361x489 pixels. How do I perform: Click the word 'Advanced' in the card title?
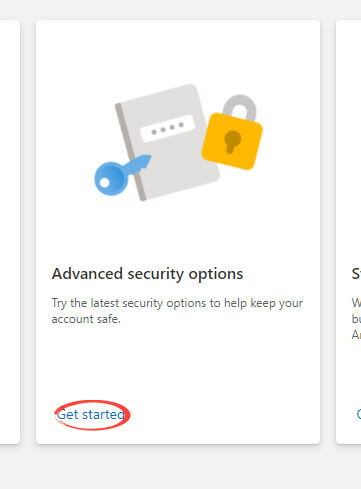click(87, 274)
